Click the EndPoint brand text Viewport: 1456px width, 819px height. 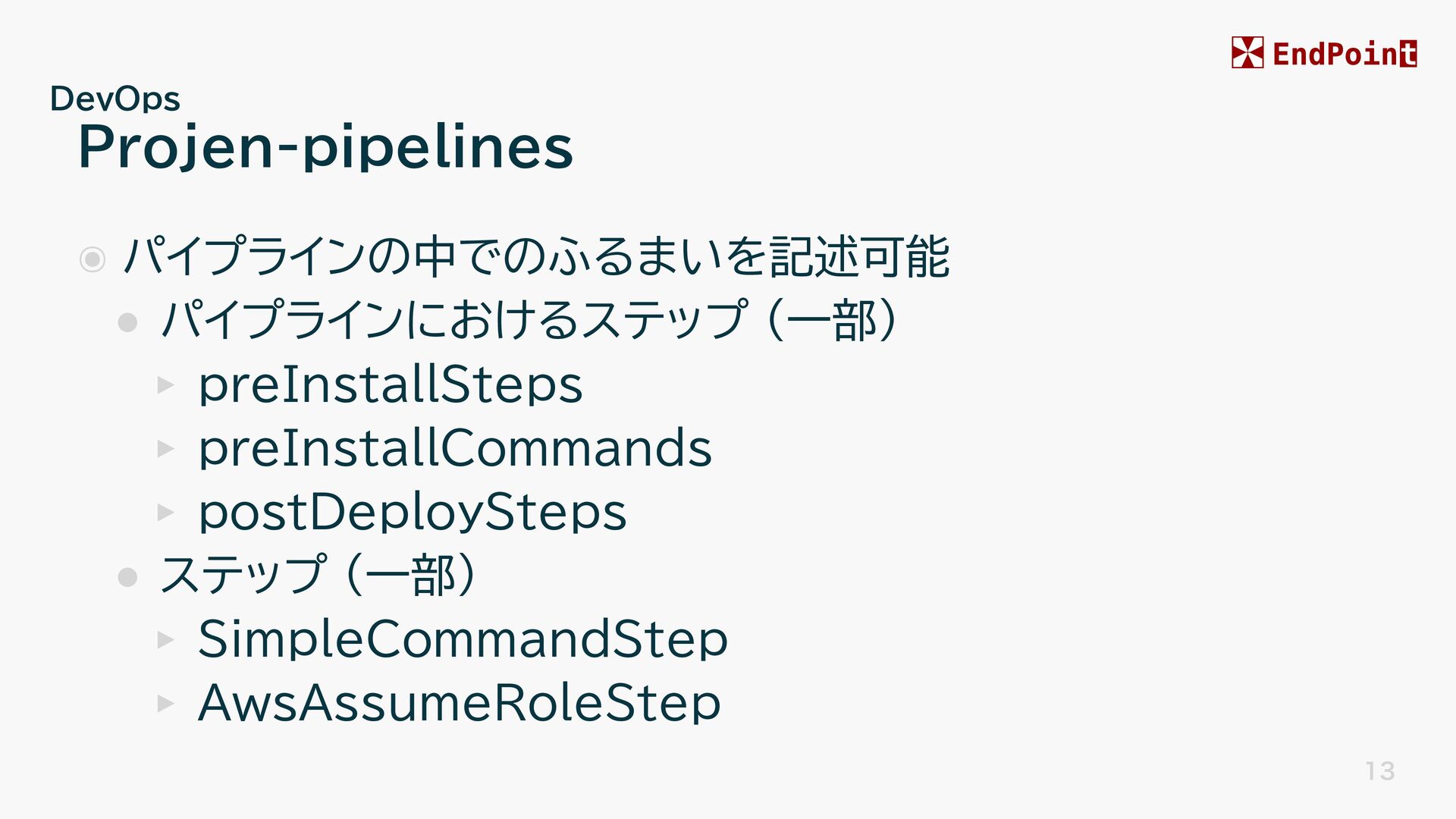click(x=1345, y=54)
